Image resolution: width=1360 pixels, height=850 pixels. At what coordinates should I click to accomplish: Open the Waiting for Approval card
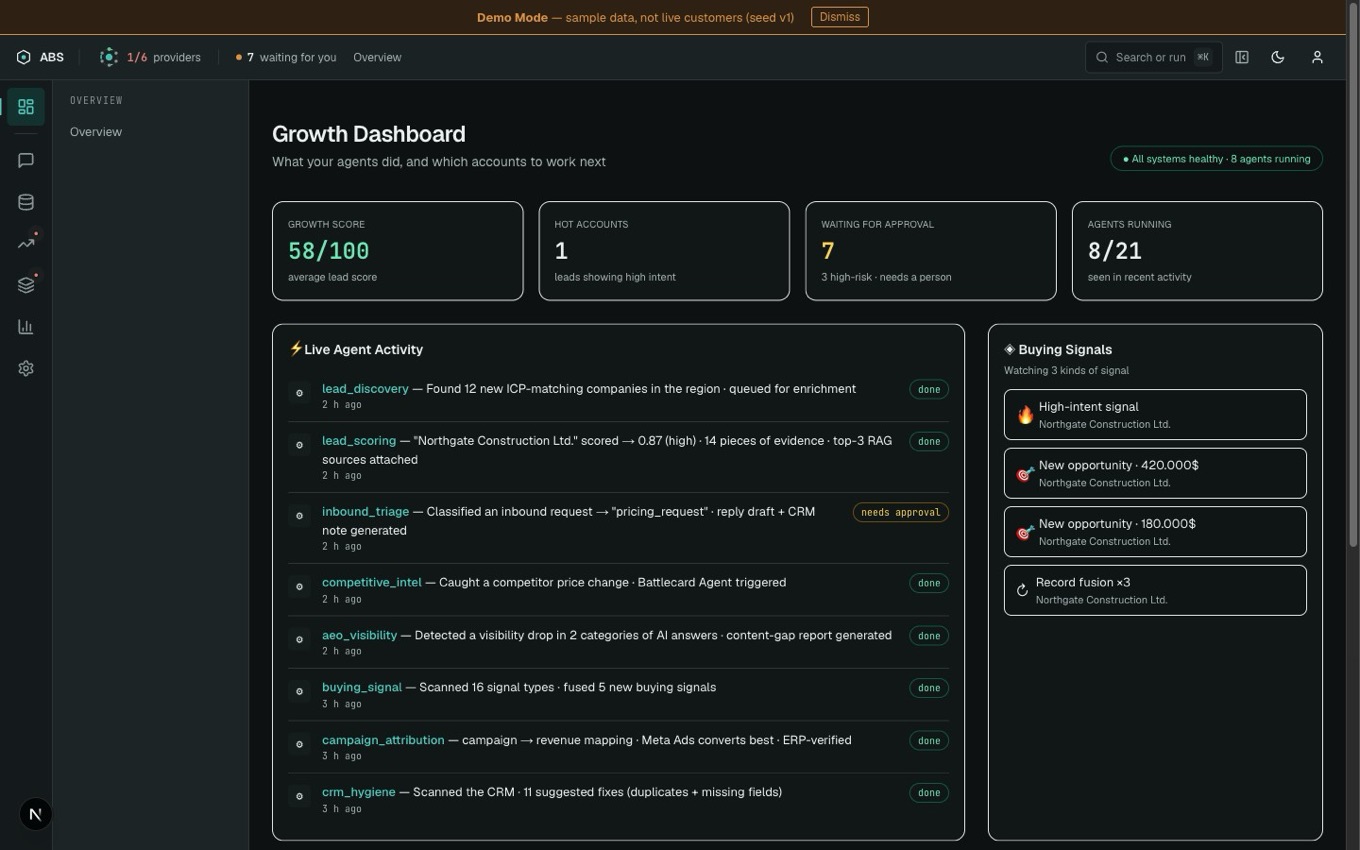pyautogui.click(x=931, y=251)
